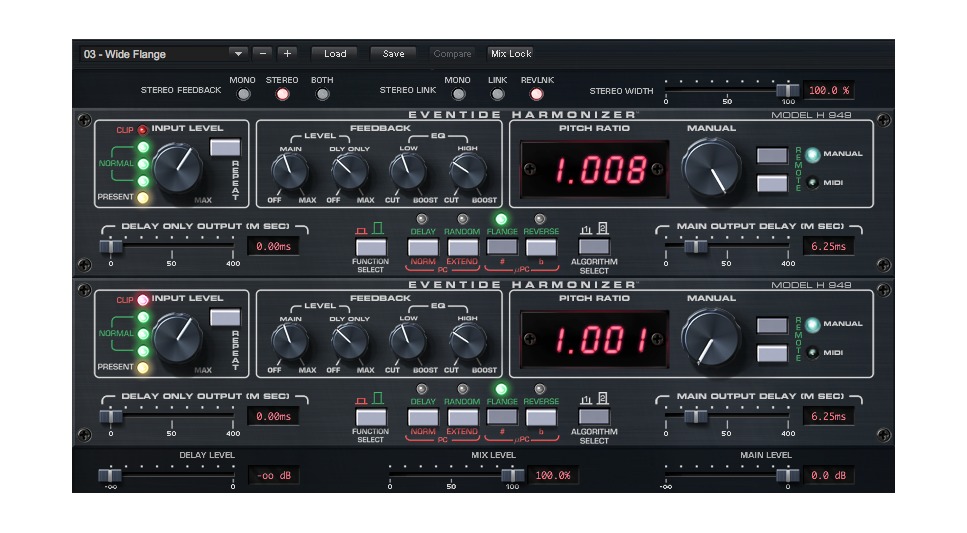Select Stereo Link LINK option
967x533 pixels.
497,94
